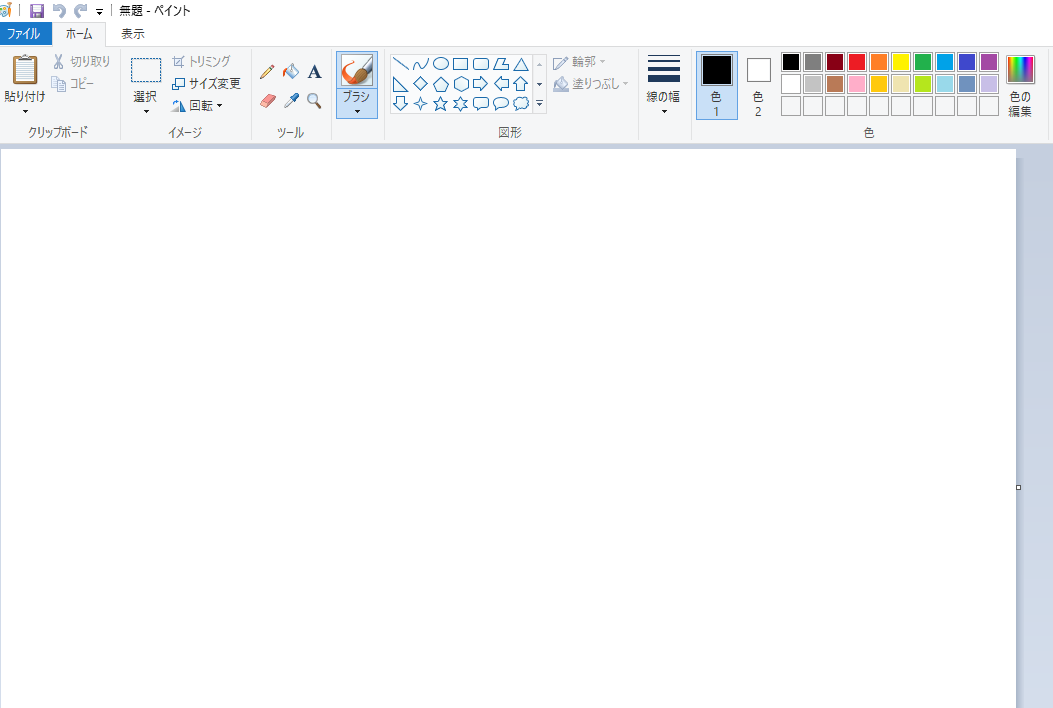Screen dimensions: 1053x708
Task: Select the Pencil tool
Action: pos(267,72)
